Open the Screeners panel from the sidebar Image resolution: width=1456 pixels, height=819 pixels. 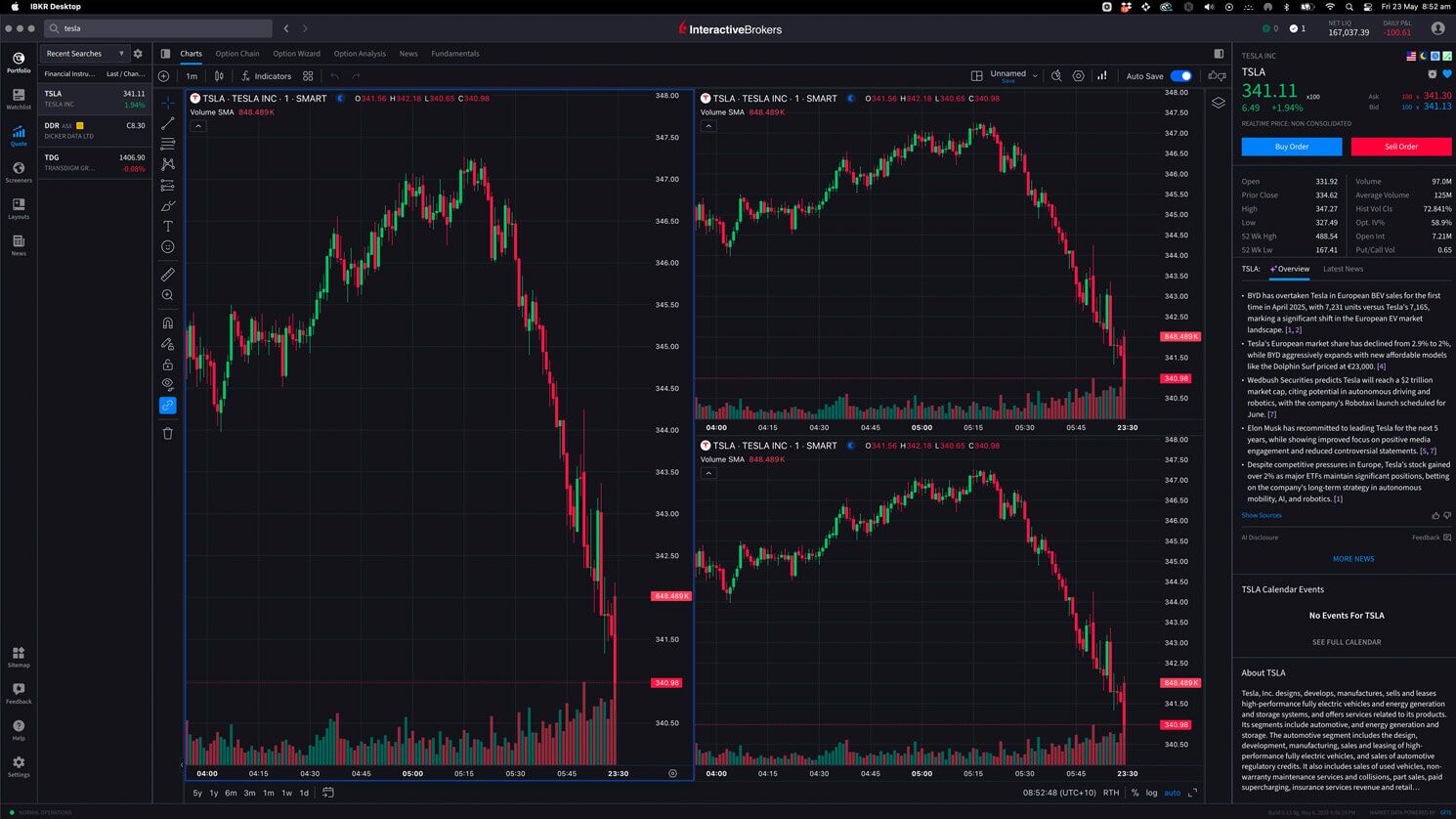18,173
